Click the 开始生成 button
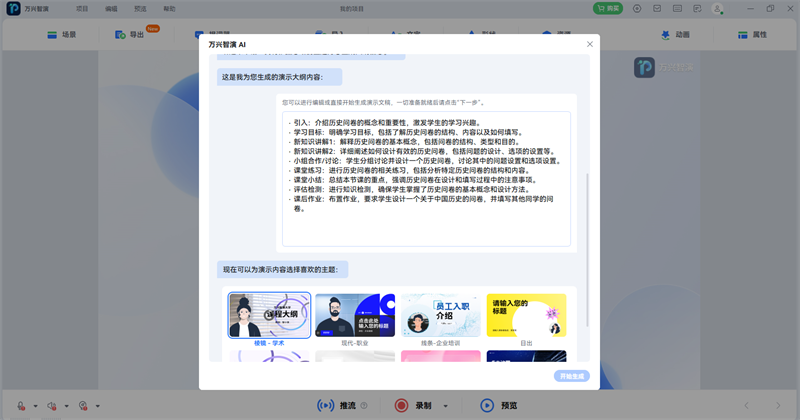Image resolution: width=800 pixels, height=420 pixels. 571,376
